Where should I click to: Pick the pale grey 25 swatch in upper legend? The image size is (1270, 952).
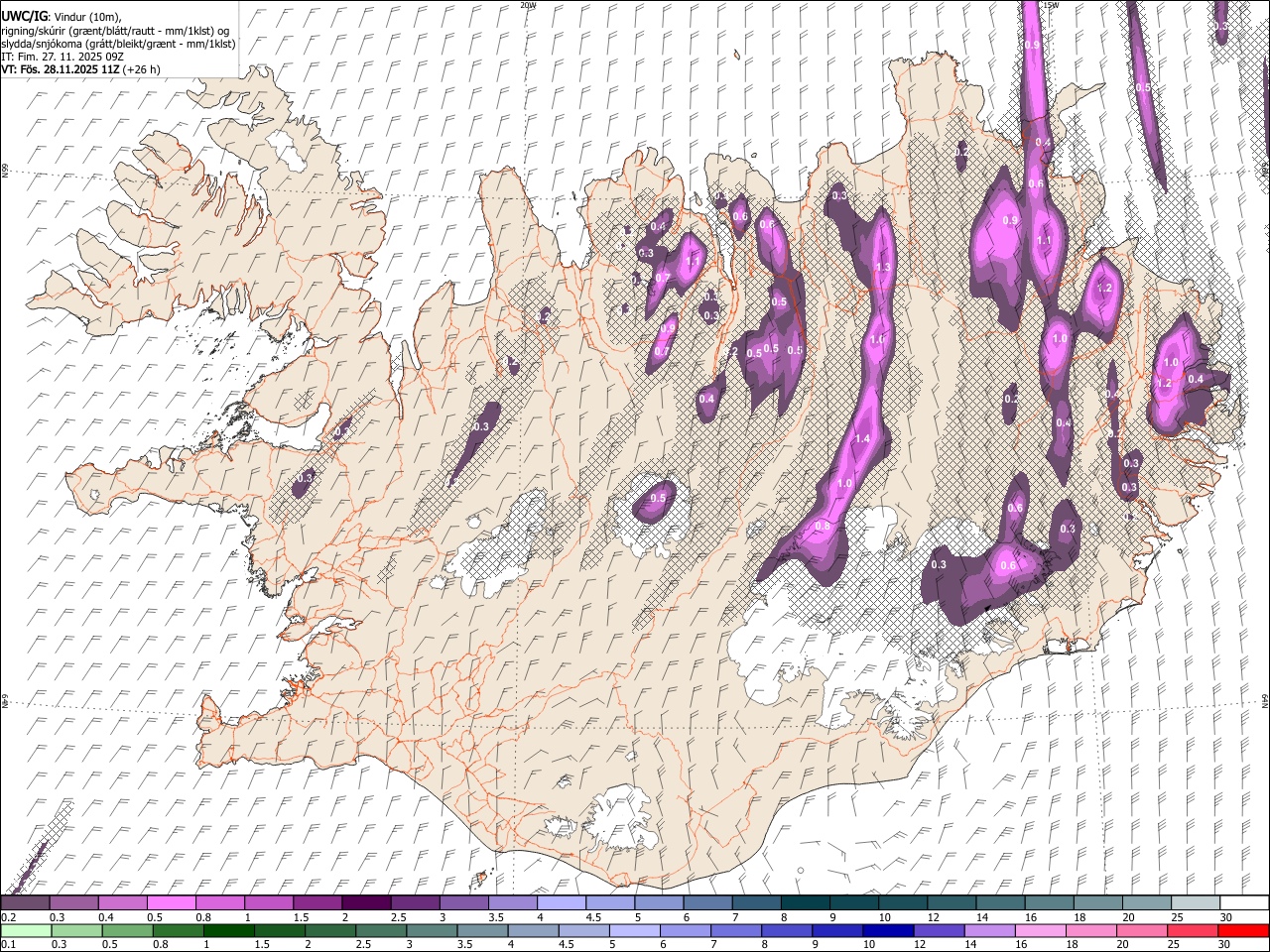[x=1197, y=902]
